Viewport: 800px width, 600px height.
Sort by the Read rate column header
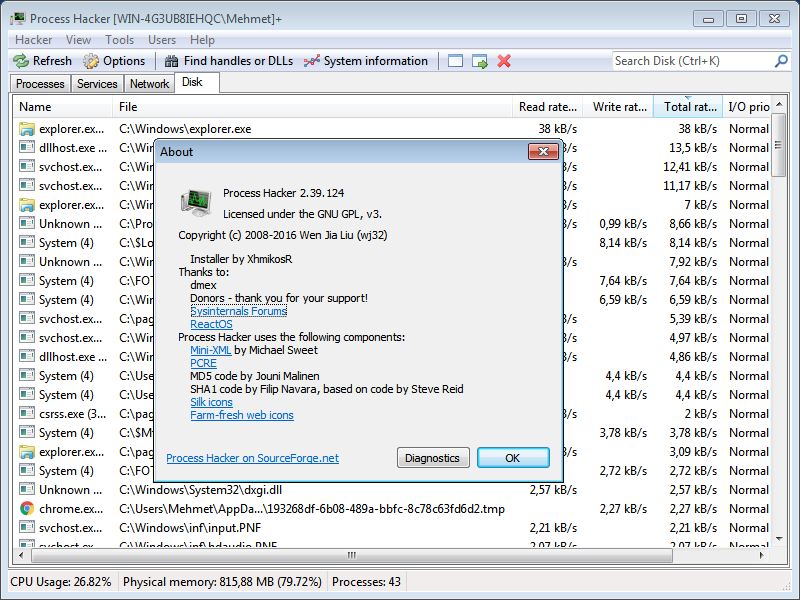(547, 107)
